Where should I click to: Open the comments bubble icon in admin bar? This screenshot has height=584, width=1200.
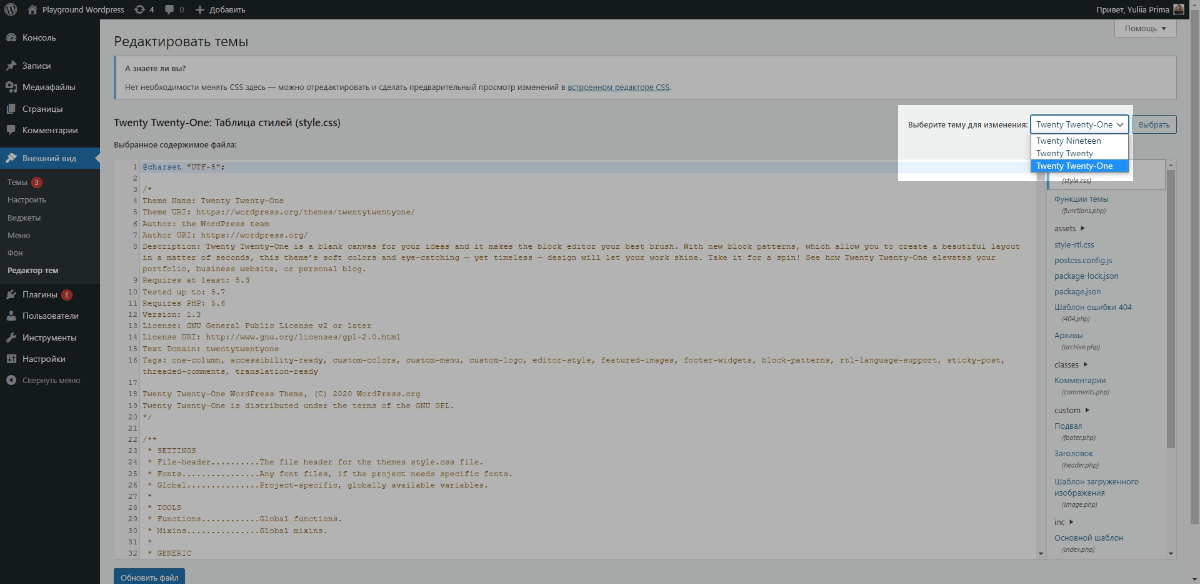169,10
